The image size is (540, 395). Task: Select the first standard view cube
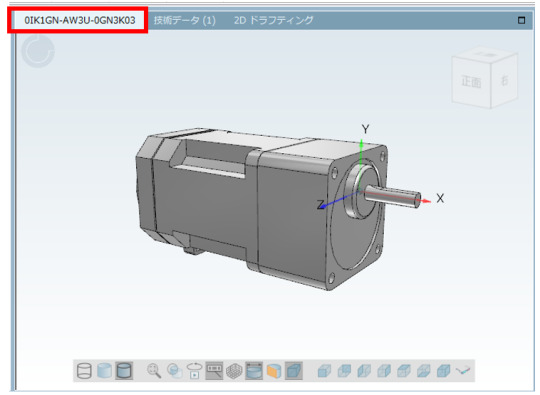click(x=324, y=371)
